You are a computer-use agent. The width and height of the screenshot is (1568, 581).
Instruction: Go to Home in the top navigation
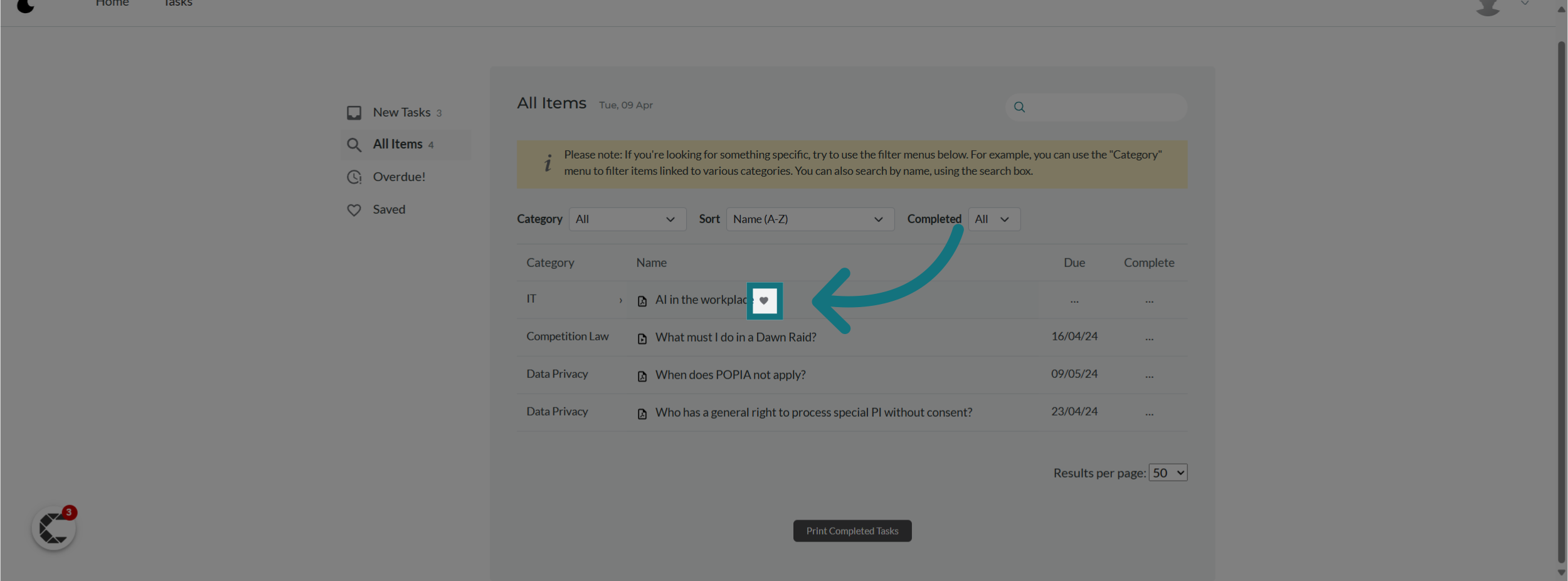[112, 3]
